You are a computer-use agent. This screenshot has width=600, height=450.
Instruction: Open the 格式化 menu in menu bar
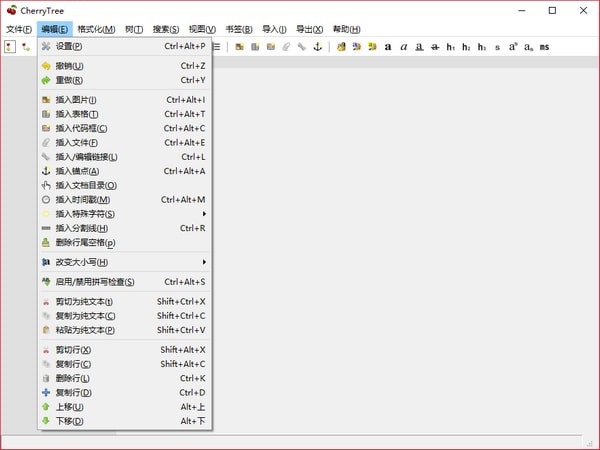click(96, 29)
